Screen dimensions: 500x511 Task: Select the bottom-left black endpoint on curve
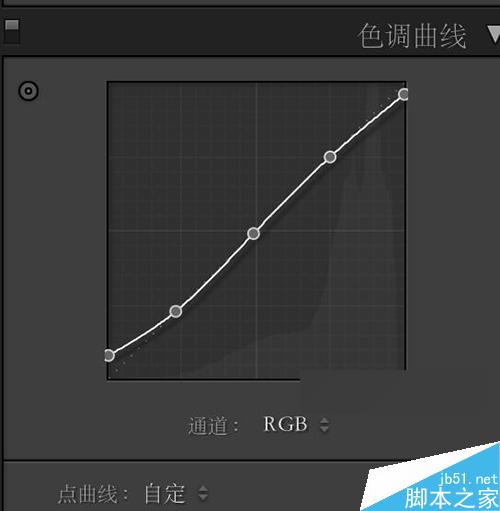coord(109,356)
